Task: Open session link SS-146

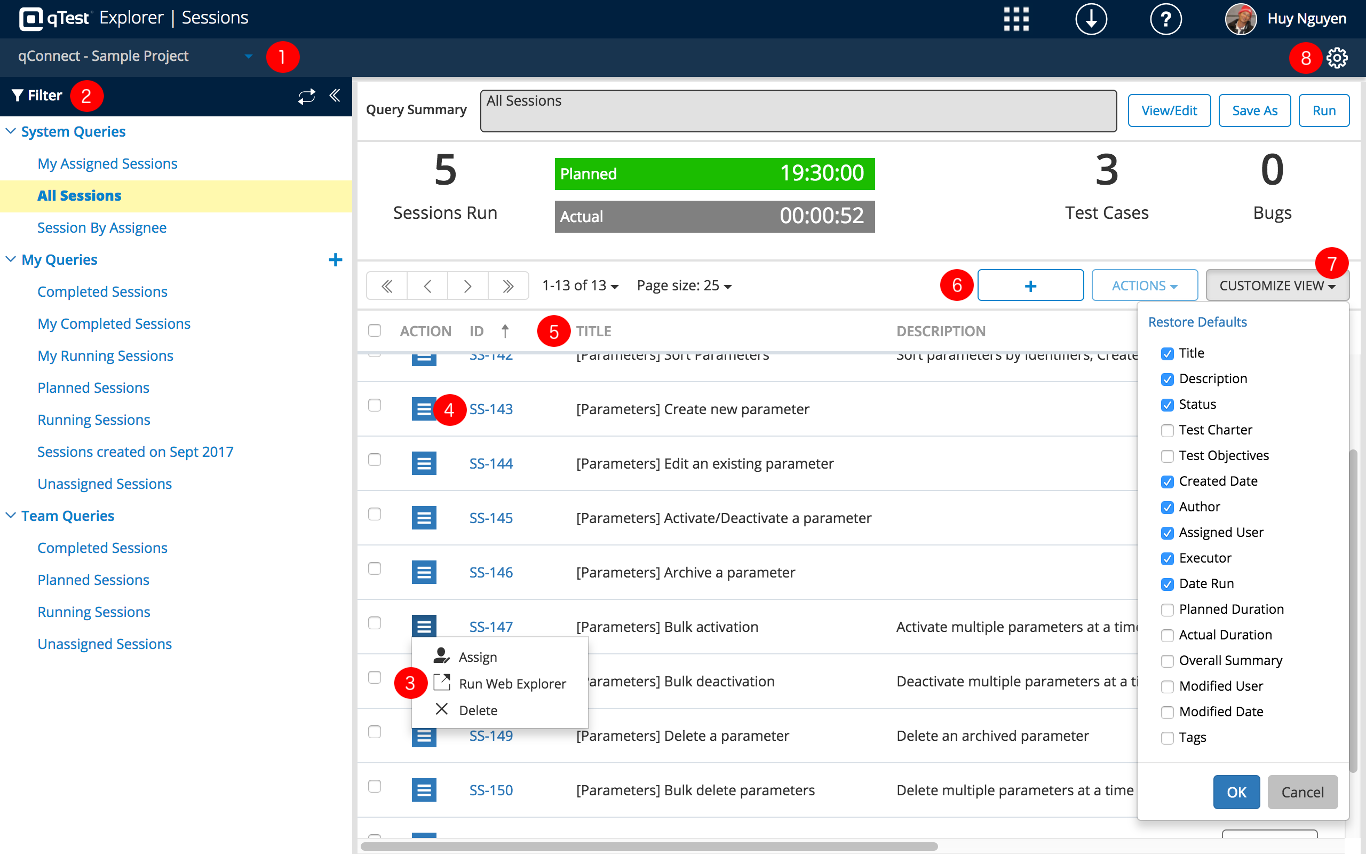Action: coord(491,573)
